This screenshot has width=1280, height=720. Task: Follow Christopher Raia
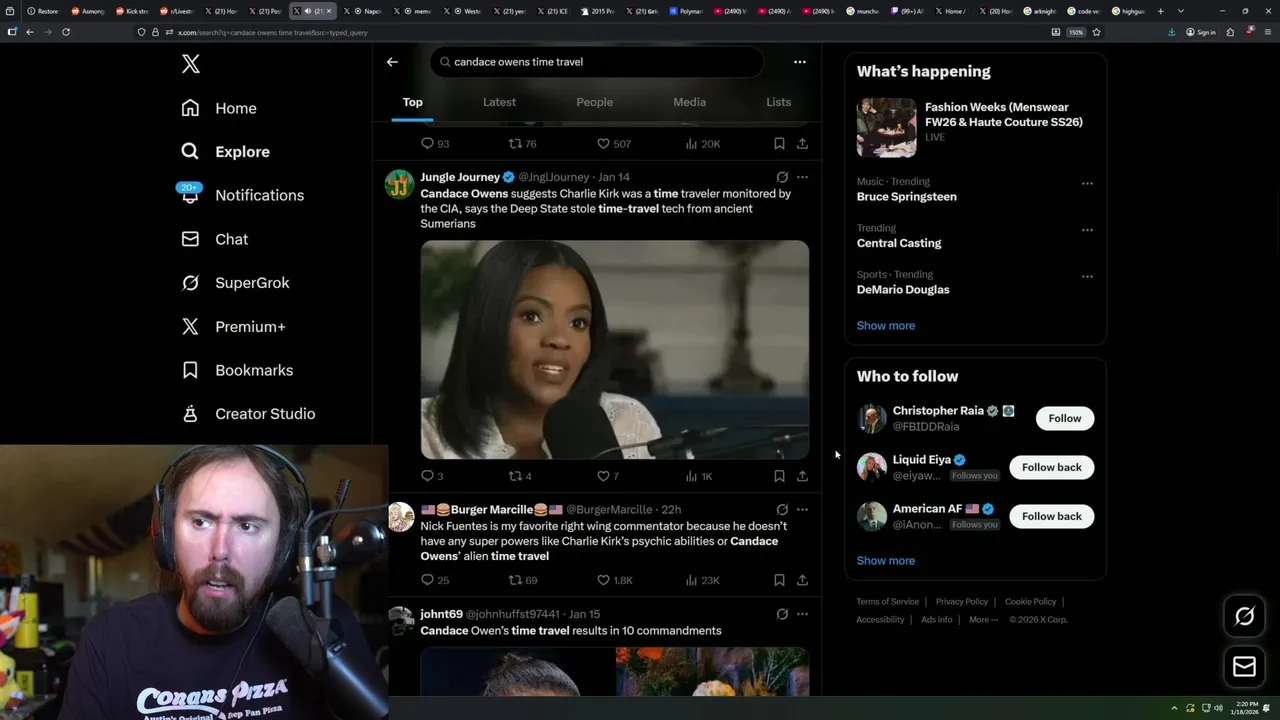1065,418
